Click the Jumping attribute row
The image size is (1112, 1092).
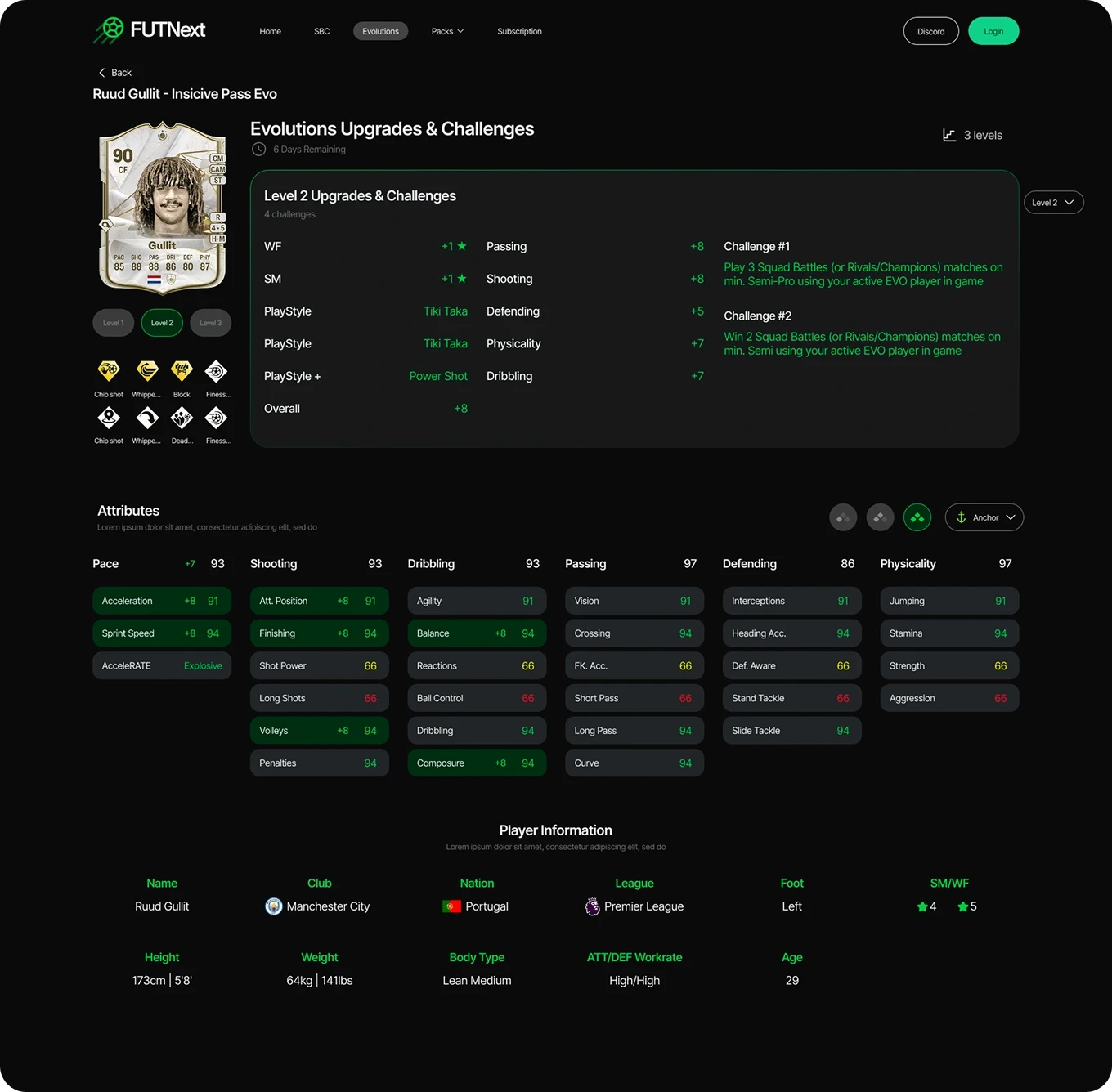[x=949, y=601]
